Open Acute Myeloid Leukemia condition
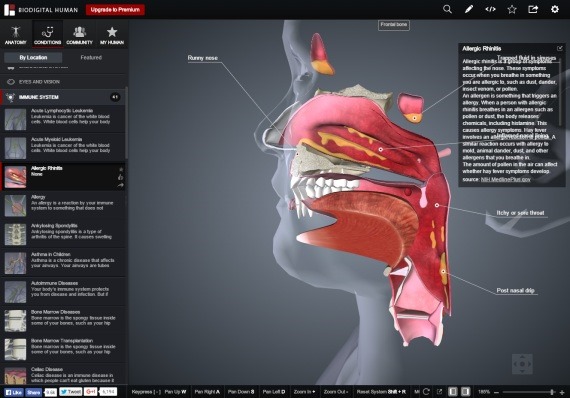Viewport: 570px width, 398px height. pyautogui.click(x=63, y=147)
